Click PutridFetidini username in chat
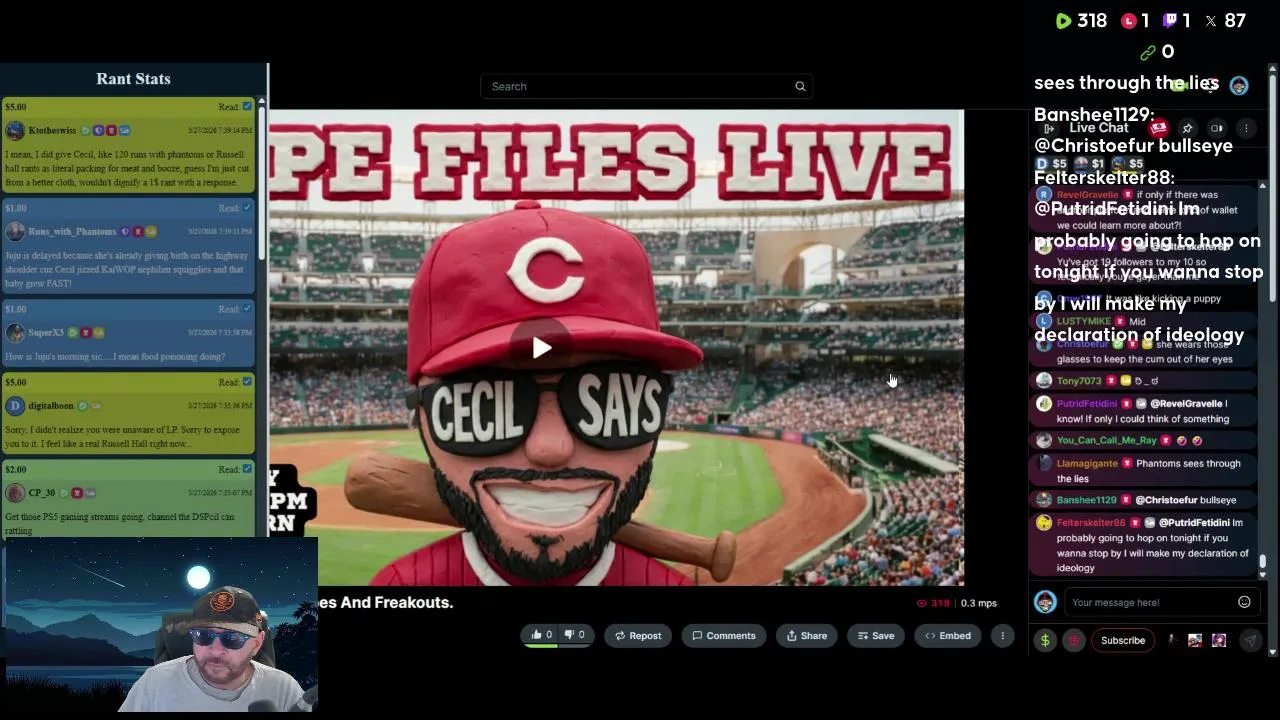The width and height of the screenshot is (1280, 720). coord(1087,404)
